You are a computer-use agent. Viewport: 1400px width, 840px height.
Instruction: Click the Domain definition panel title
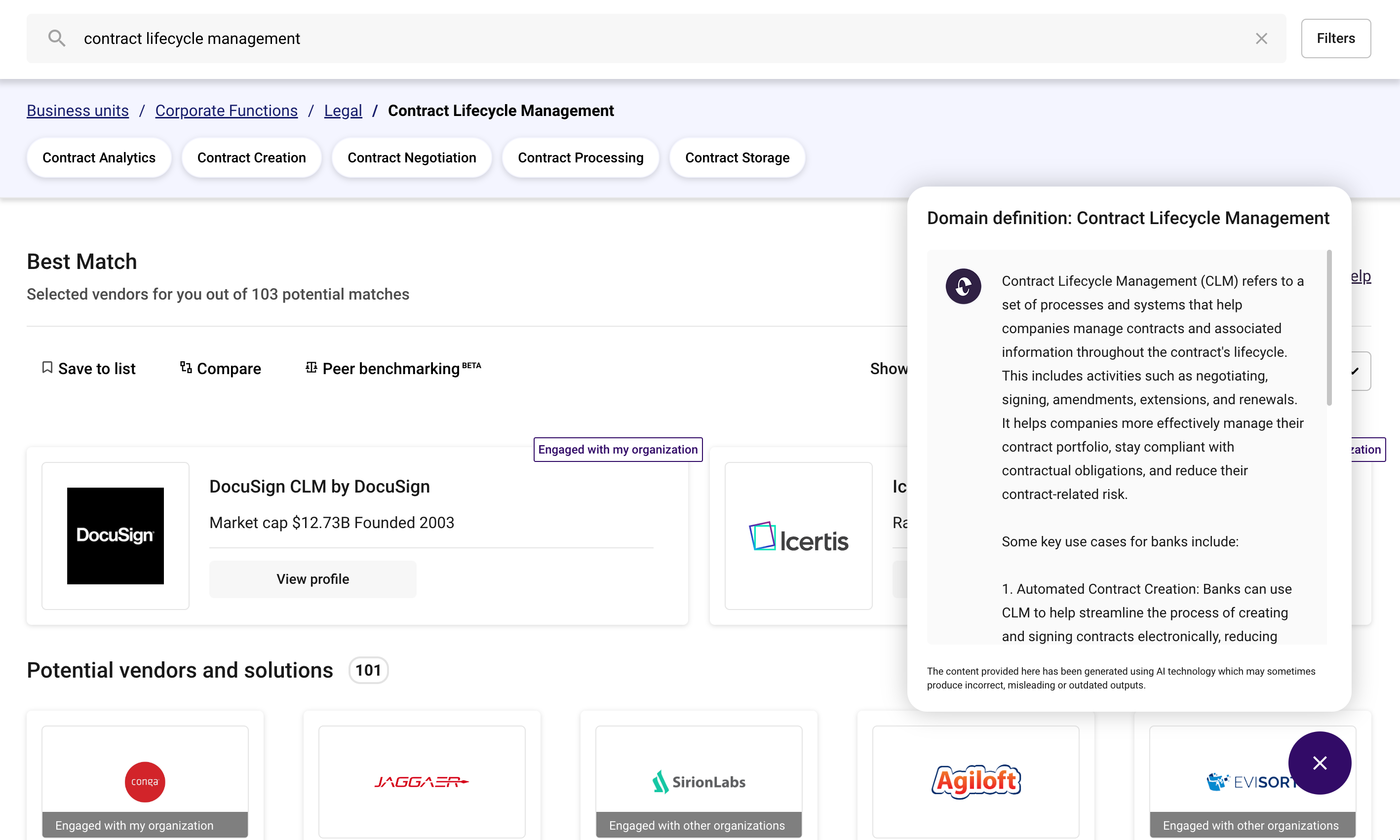[1128, 218]
